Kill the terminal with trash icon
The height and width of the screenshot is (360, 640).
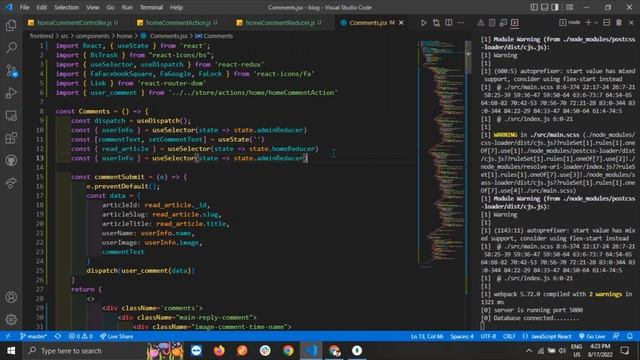[619, 23]
